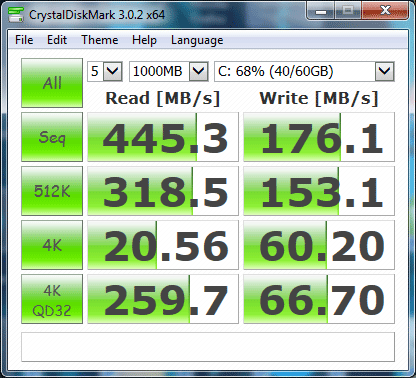
Task: Click the CrystalDiskMark app icon in title bar
Action: 16,14
